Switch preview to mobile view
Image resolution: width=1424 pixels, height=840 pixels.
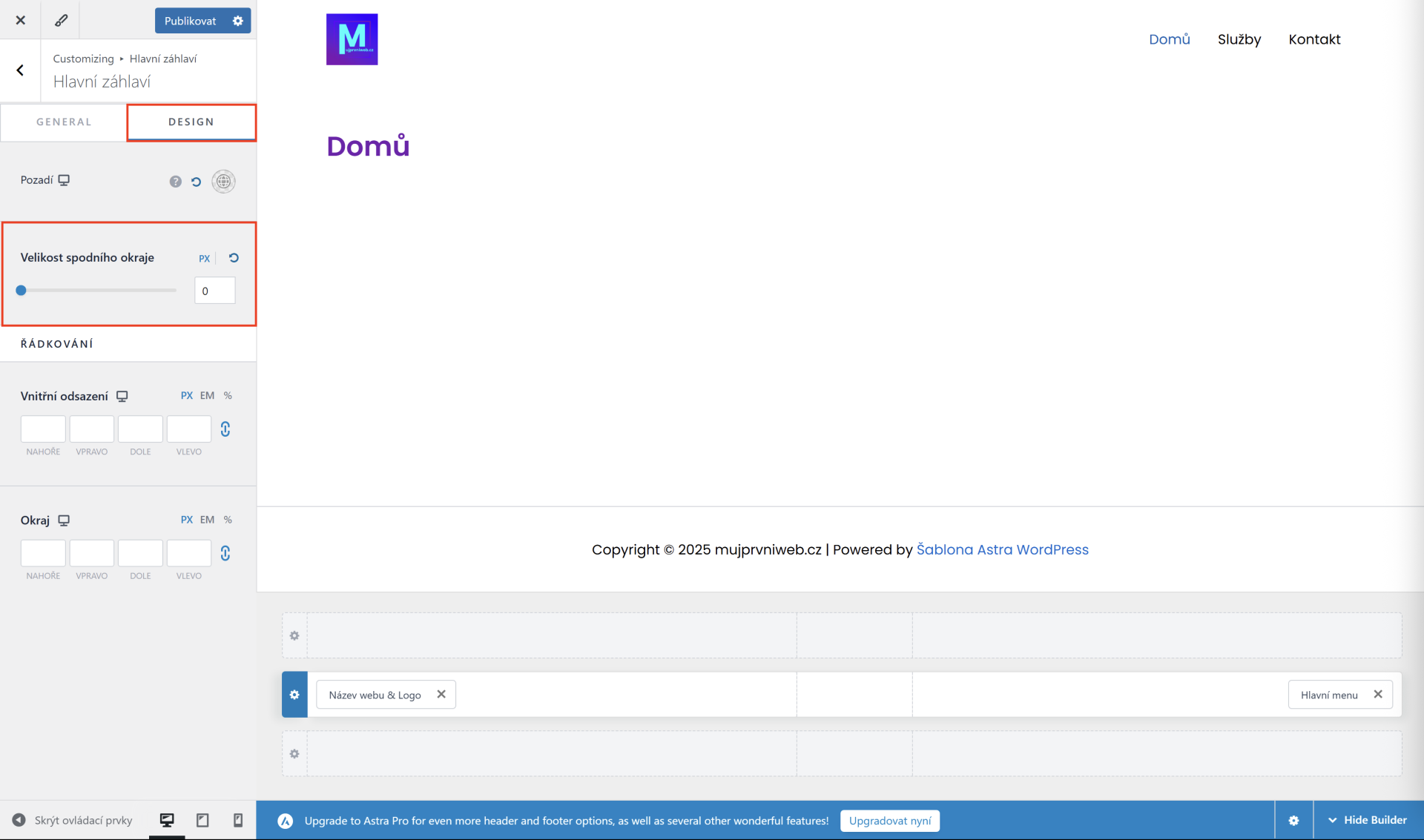(238, 820)
